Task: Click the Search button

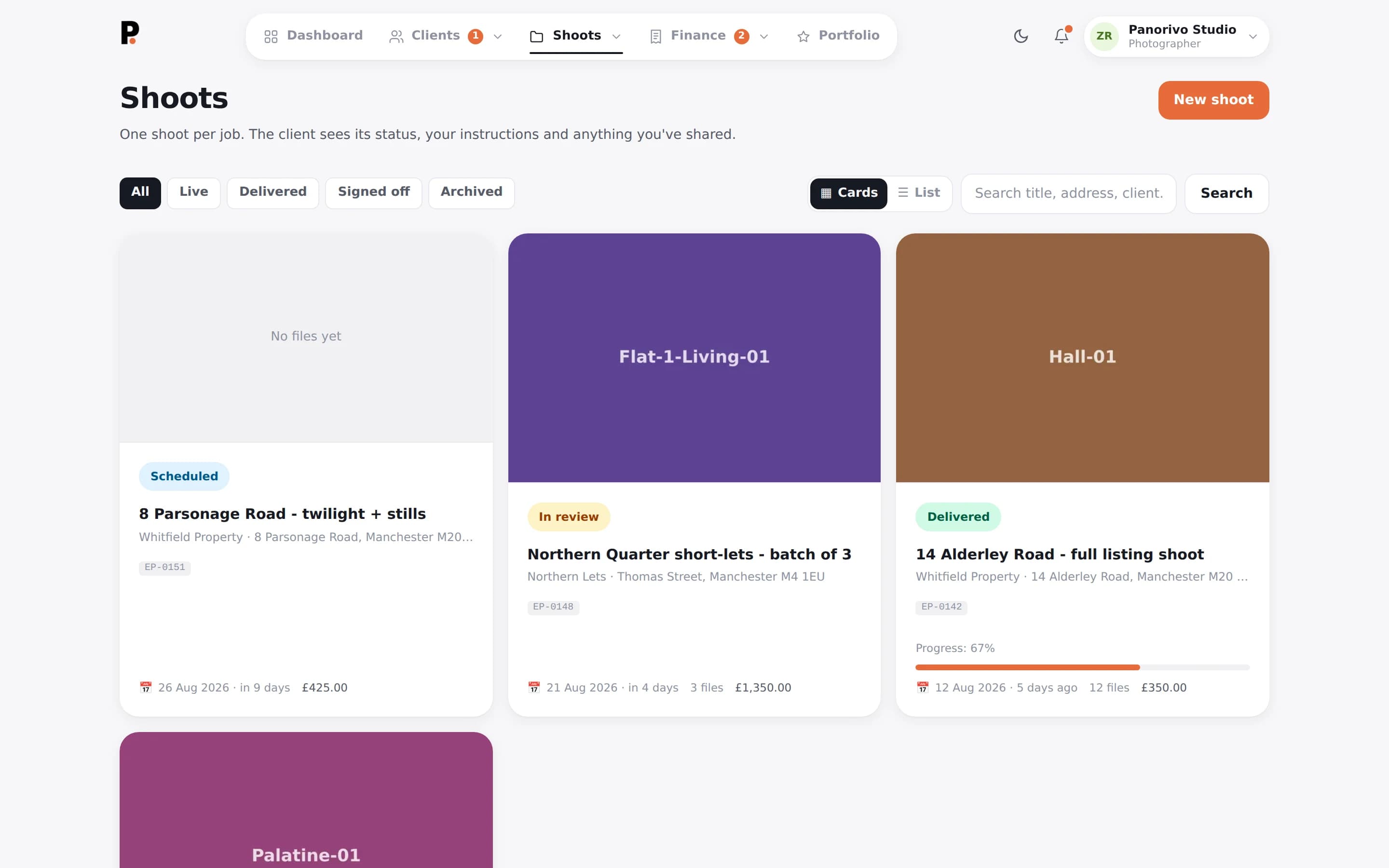Action: point(1226,193)
